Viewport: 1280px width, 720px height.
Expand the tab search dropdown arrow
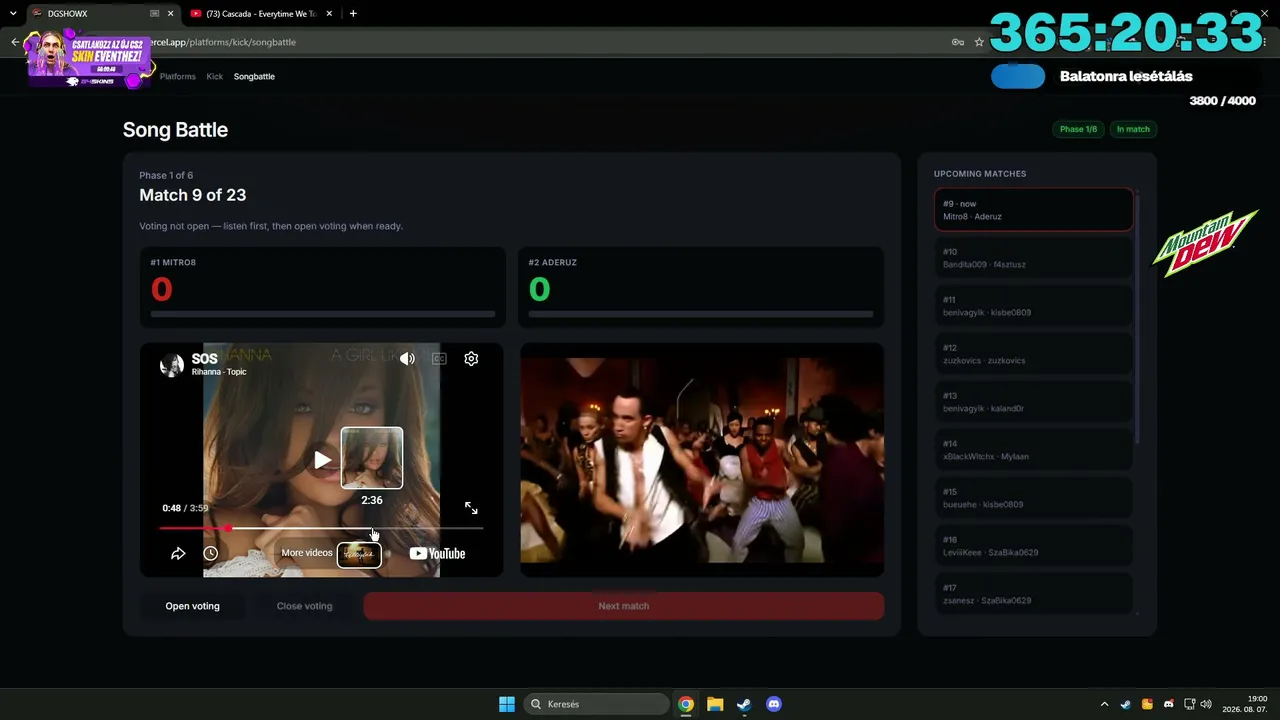(13, 14)
